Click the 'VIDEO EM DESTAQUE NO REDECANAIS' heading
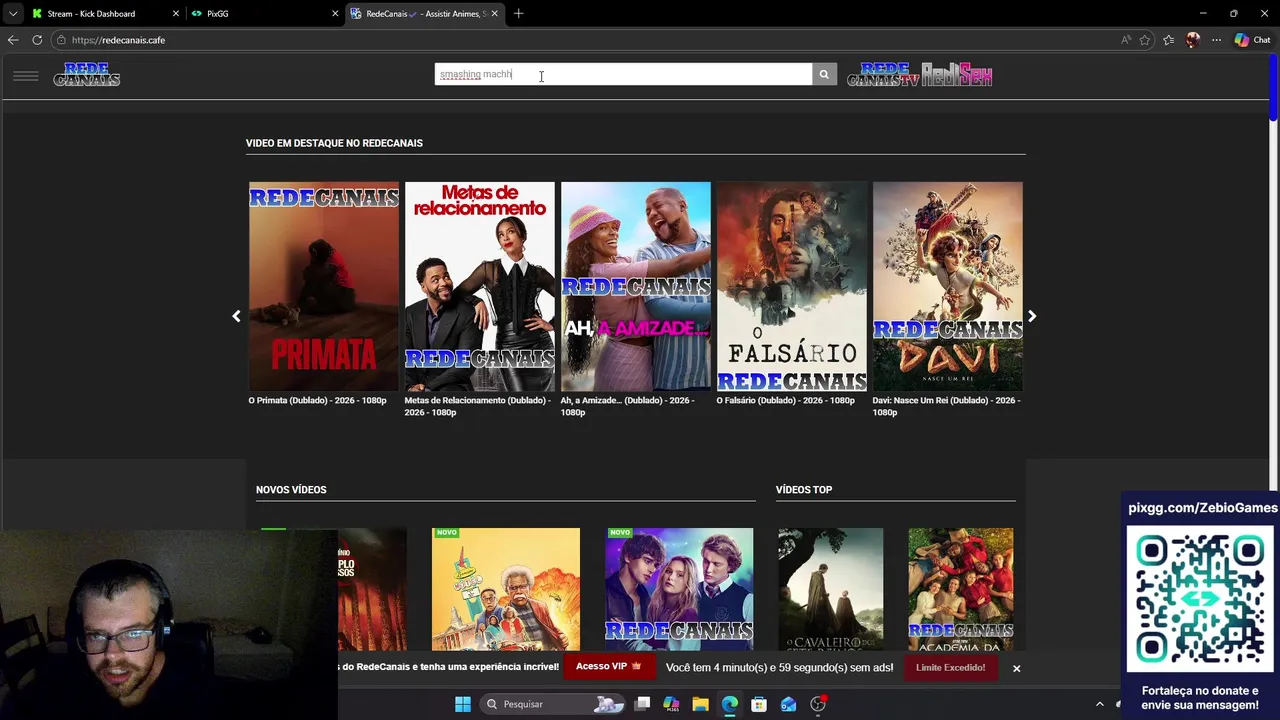 point(334,143)
